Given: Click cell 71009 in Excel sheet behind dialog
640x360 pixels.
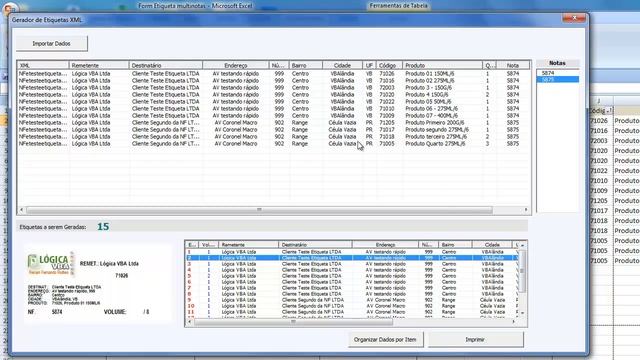Looking at the screenshot, I should 600,191.
